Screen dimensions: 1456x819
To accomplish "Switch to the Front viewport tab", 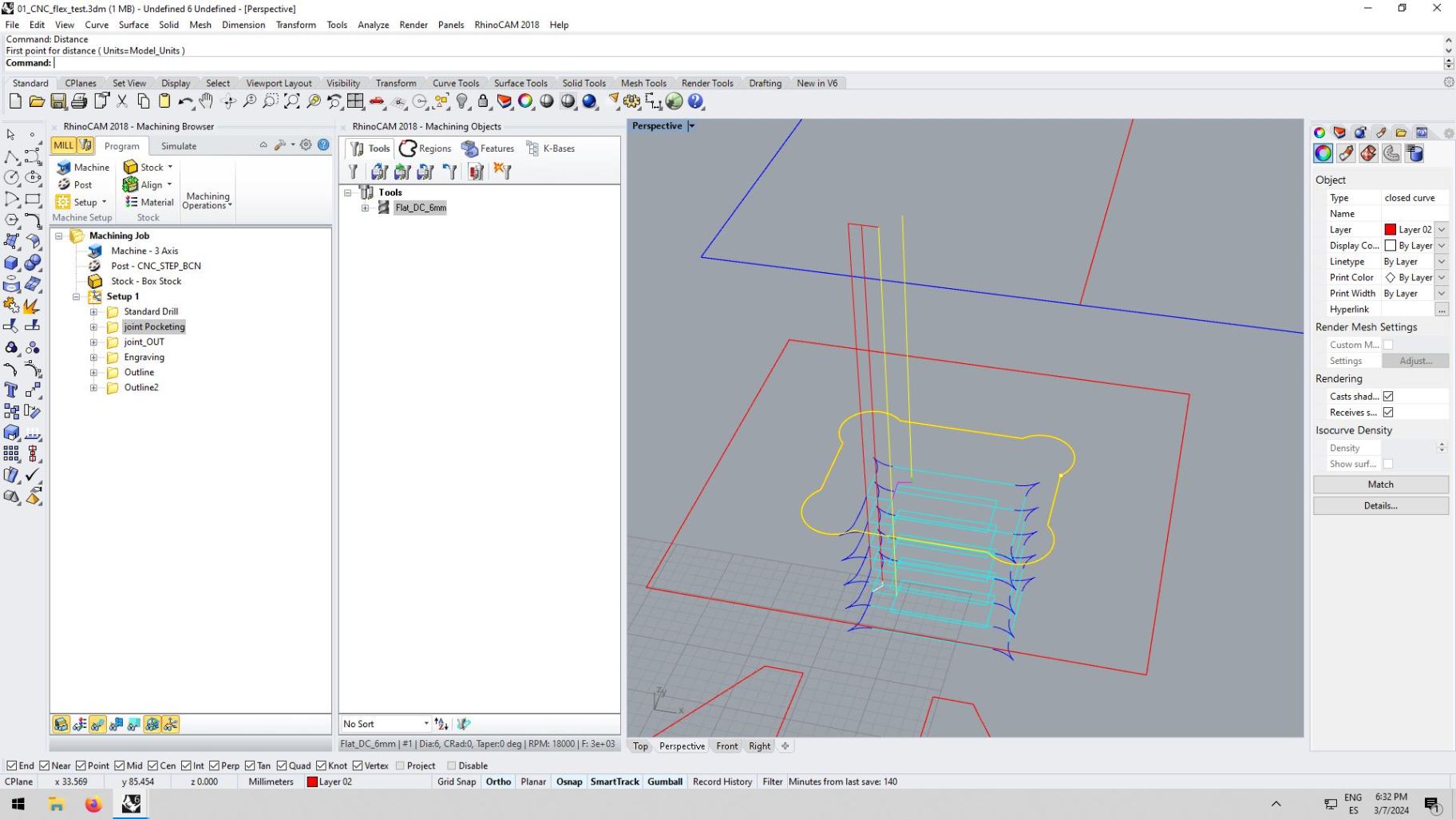I will pos(726,746).
